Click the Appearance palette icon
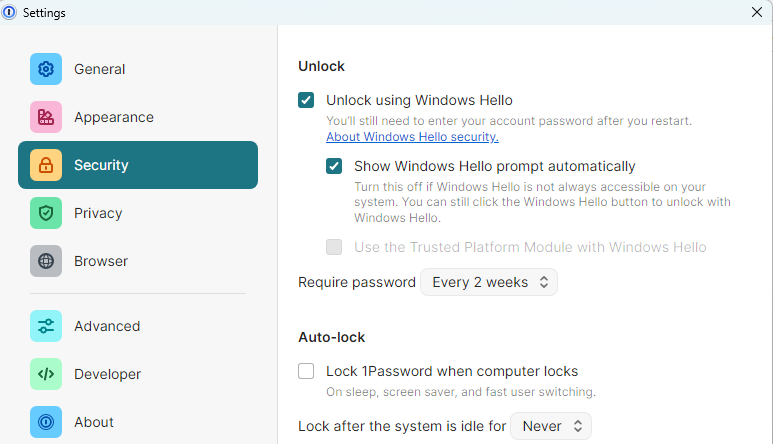This screenshot has width=773, height=444. (x=46, y=117)
